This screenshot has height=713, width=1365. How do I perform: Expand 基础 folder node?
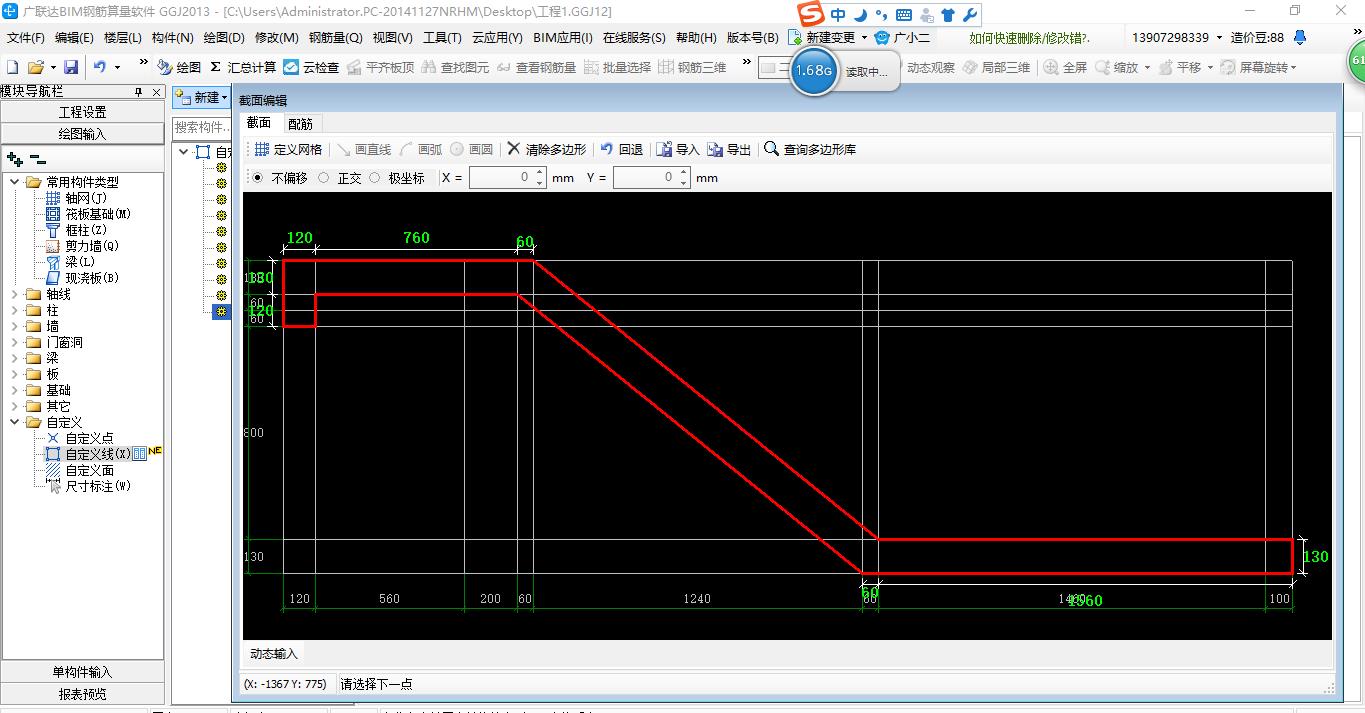[15, 390]
